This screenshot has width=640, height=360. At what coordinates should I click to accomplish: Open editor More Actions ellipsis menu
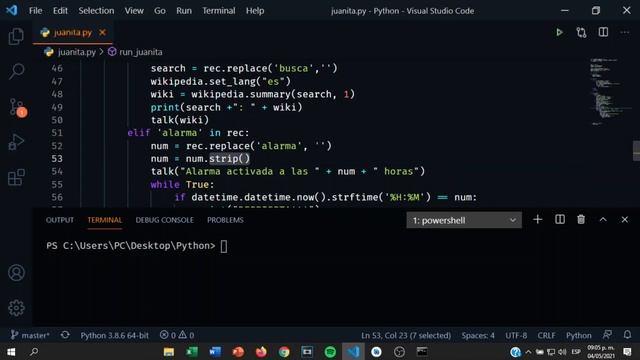click(x=625, y=32)
